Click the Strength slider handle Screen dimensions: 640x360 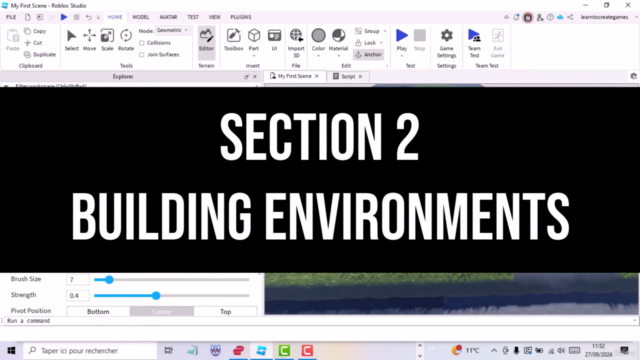click(x=156, y=296)
